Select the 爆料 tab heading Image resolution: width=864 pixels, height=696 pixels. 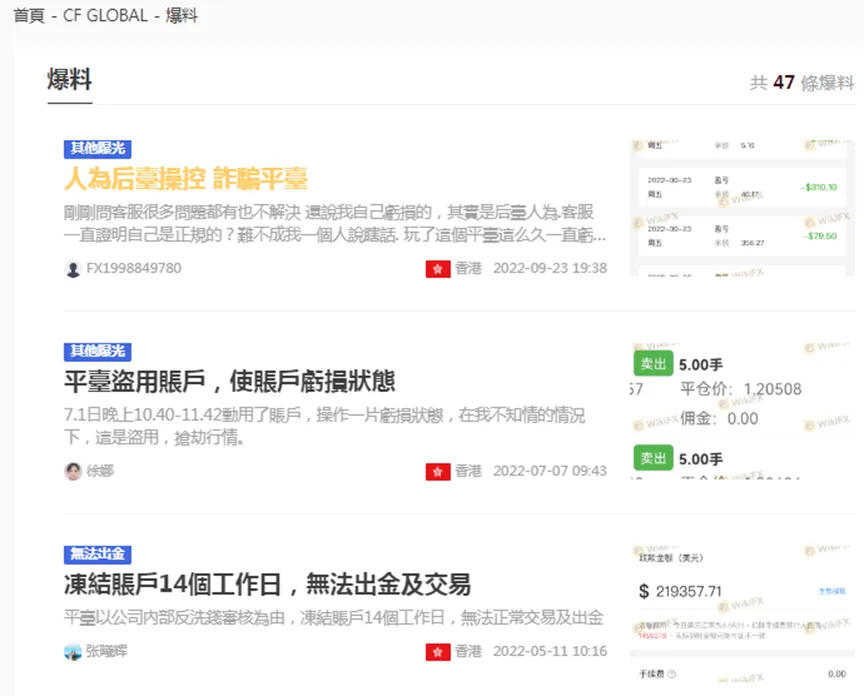69,80
